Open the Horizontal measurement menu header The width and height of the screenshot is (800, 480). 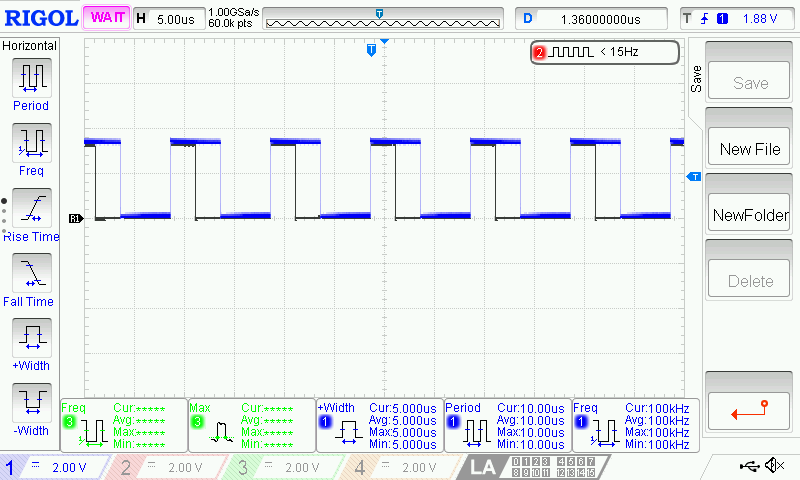click(30, 46)
